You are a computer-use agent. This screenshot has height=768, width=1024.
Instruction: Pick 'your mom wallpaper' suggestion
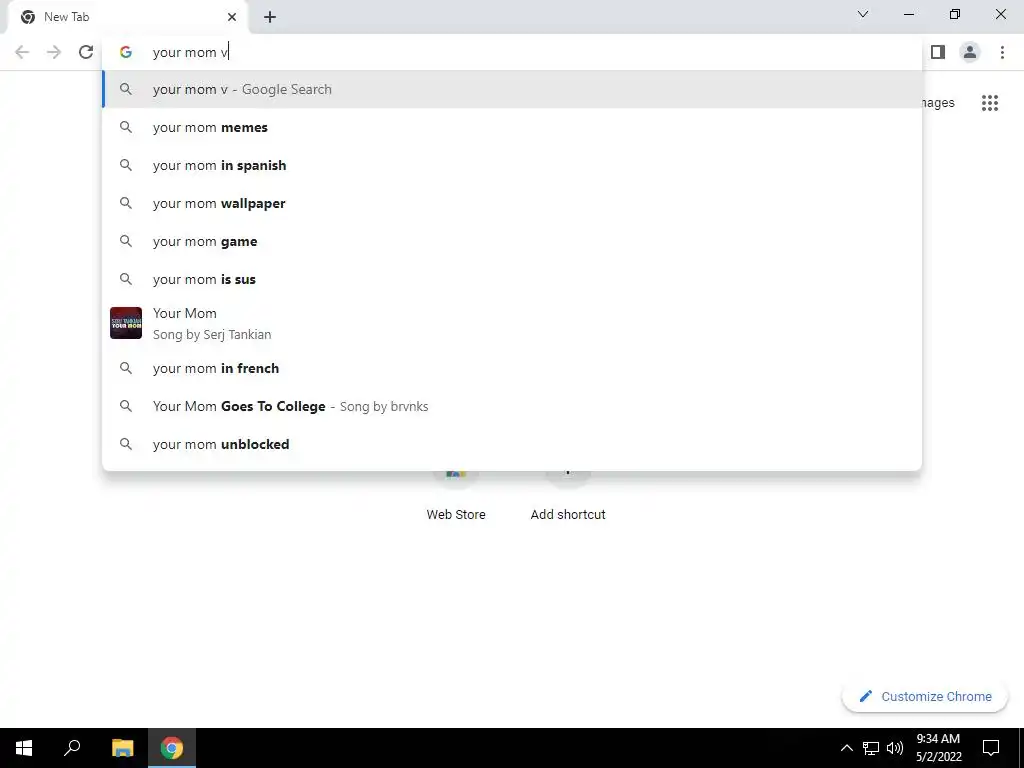(512, 203)
